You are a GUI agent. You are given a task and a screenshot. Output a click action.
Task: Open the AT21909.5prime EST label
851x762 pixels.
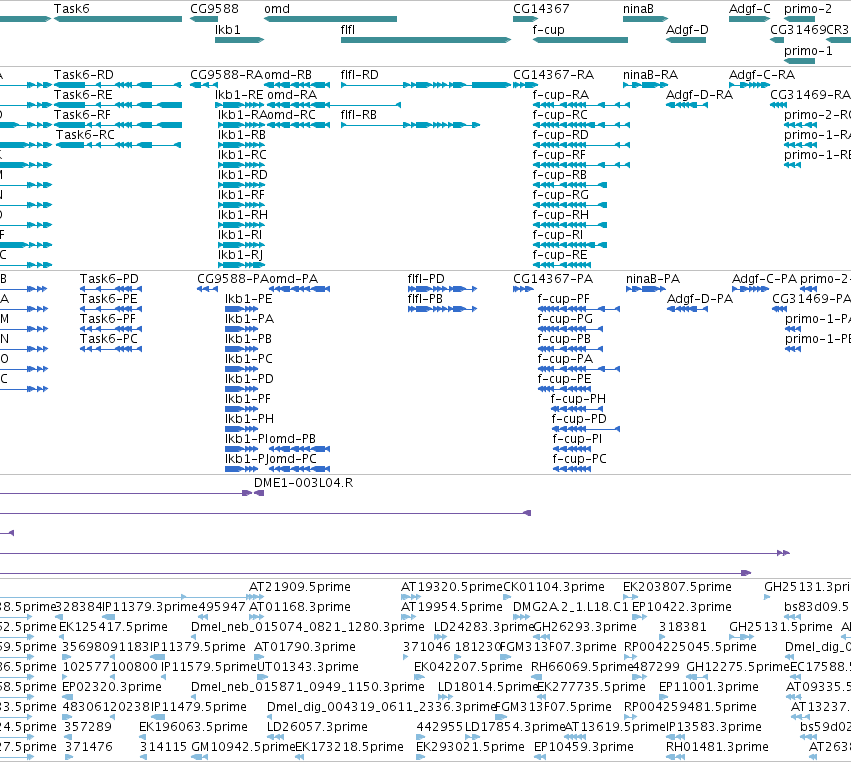pos(300,587)
